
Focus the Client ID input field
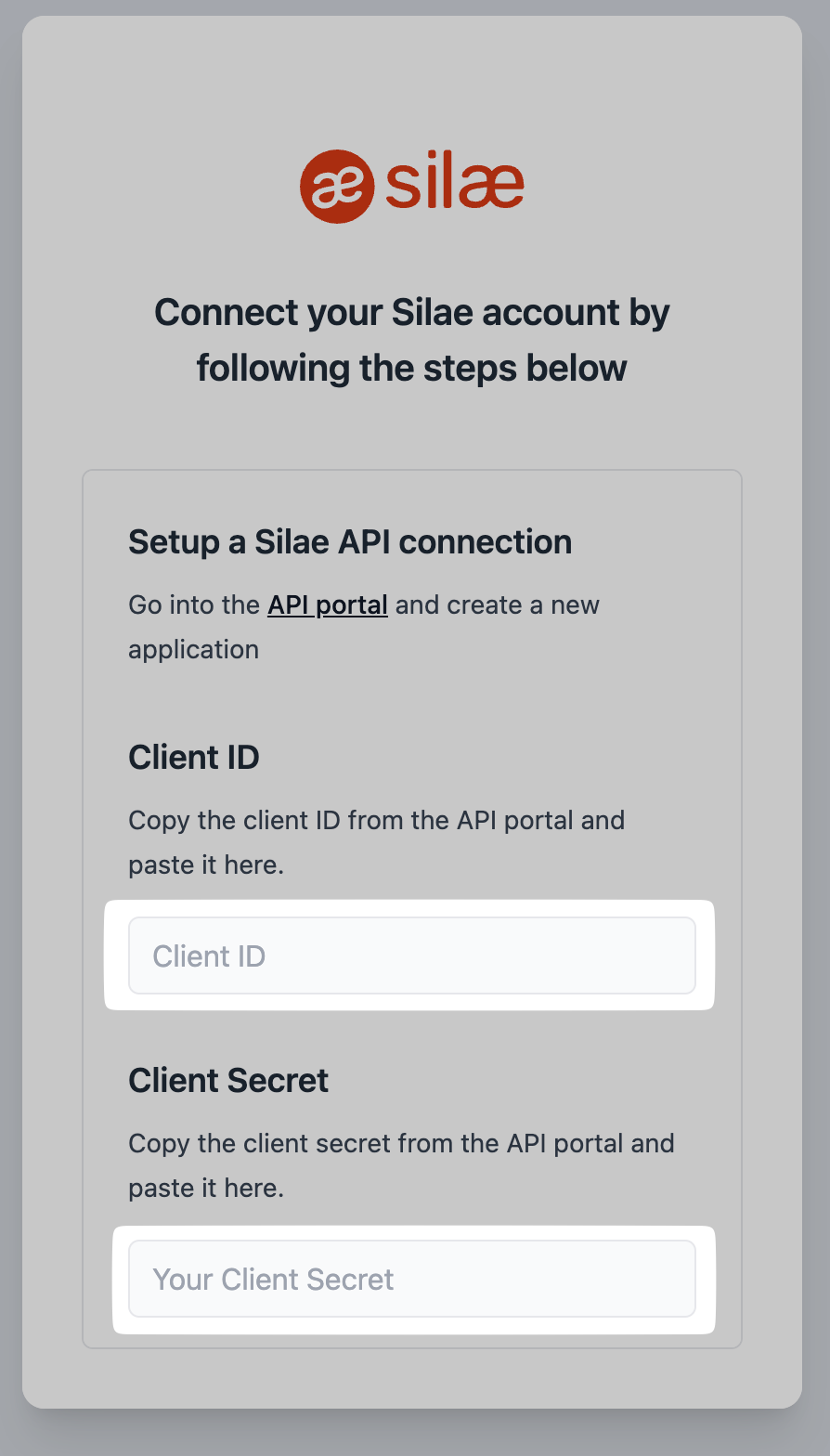click(x=411, y=955)
